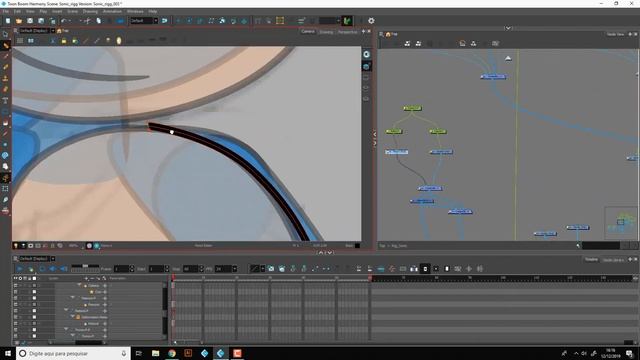The image size is (640, 360).
Task: Click the Frame number field
Action: (121, 269)
